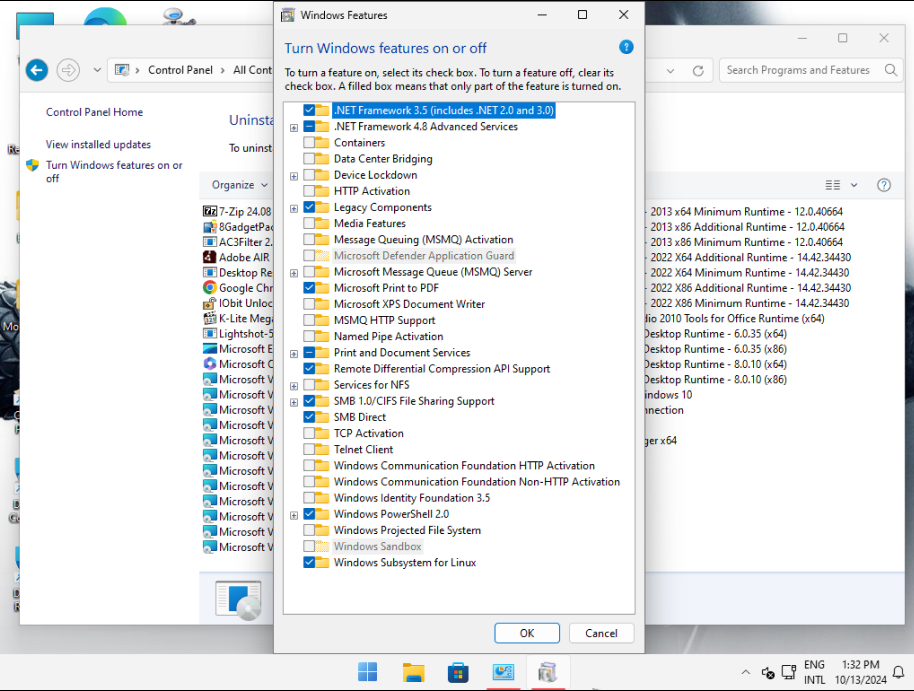Image resolution: width=914 pixels, height=691 pixels.
Task: Open Control Panel Home link
Action: tap(94, 112)
